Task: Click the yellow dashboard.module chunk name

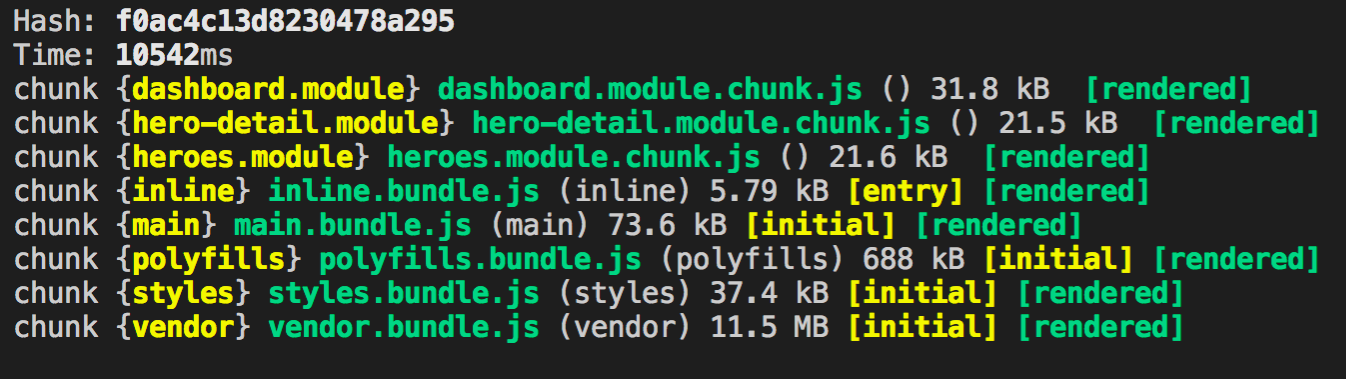Action: pyautogui.click(x=269, y=89)
